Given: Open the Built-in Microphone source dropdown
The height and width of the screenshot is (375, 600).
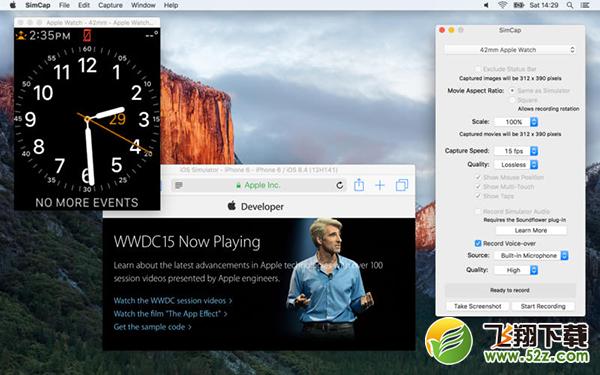Looking at the screenshot, I should (531, 256).
